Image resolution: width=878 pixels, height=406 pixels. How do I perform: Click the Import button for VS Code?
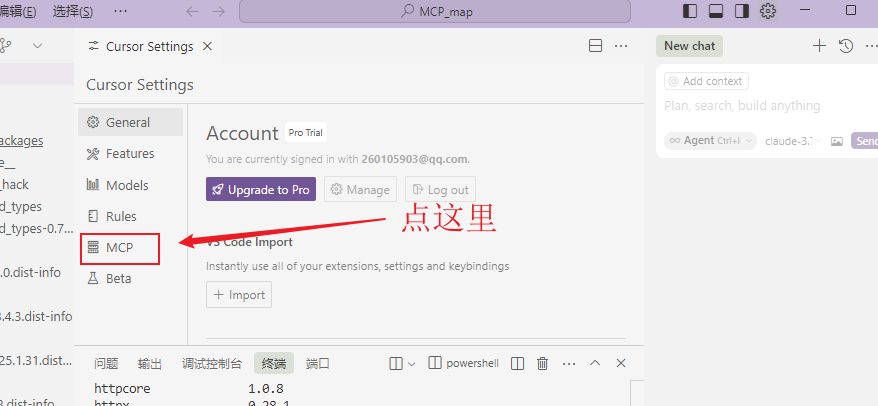click(x=239, y=295)
